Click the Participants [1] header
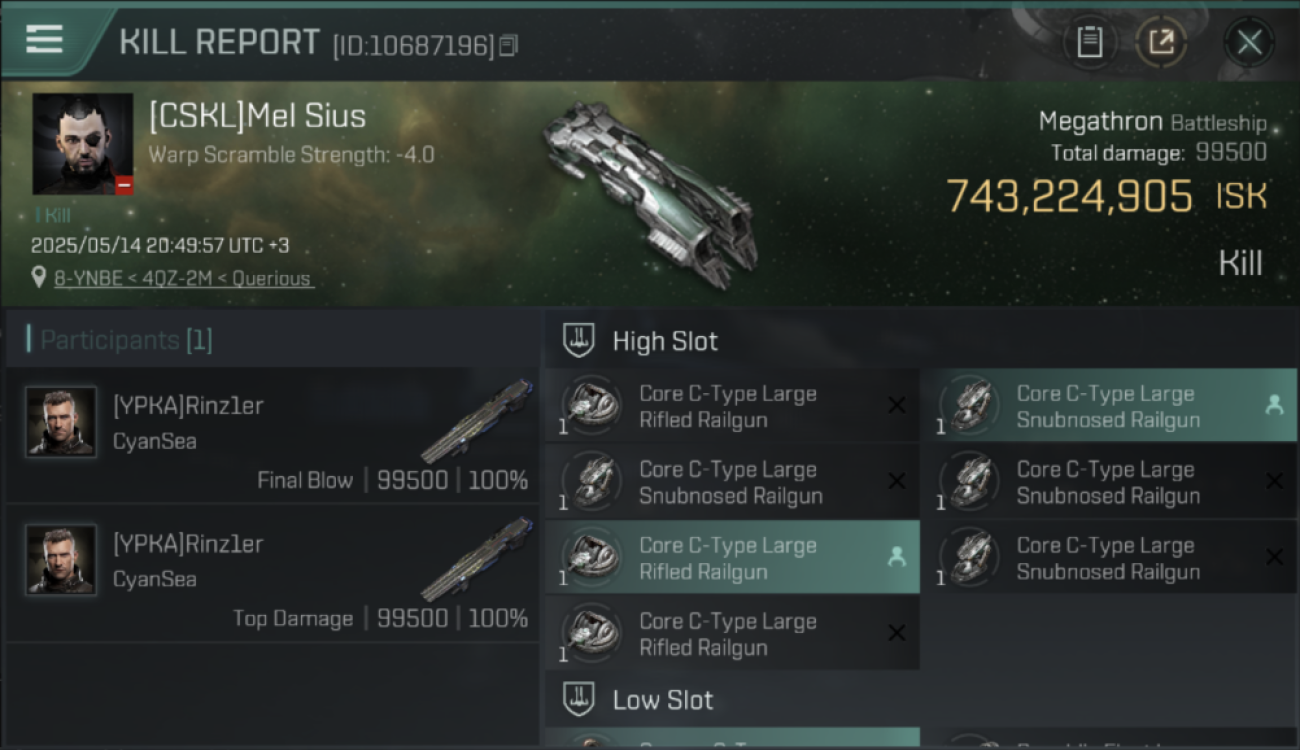The height and width of the screenshot is (750, 1300). (x=119, y=340)
